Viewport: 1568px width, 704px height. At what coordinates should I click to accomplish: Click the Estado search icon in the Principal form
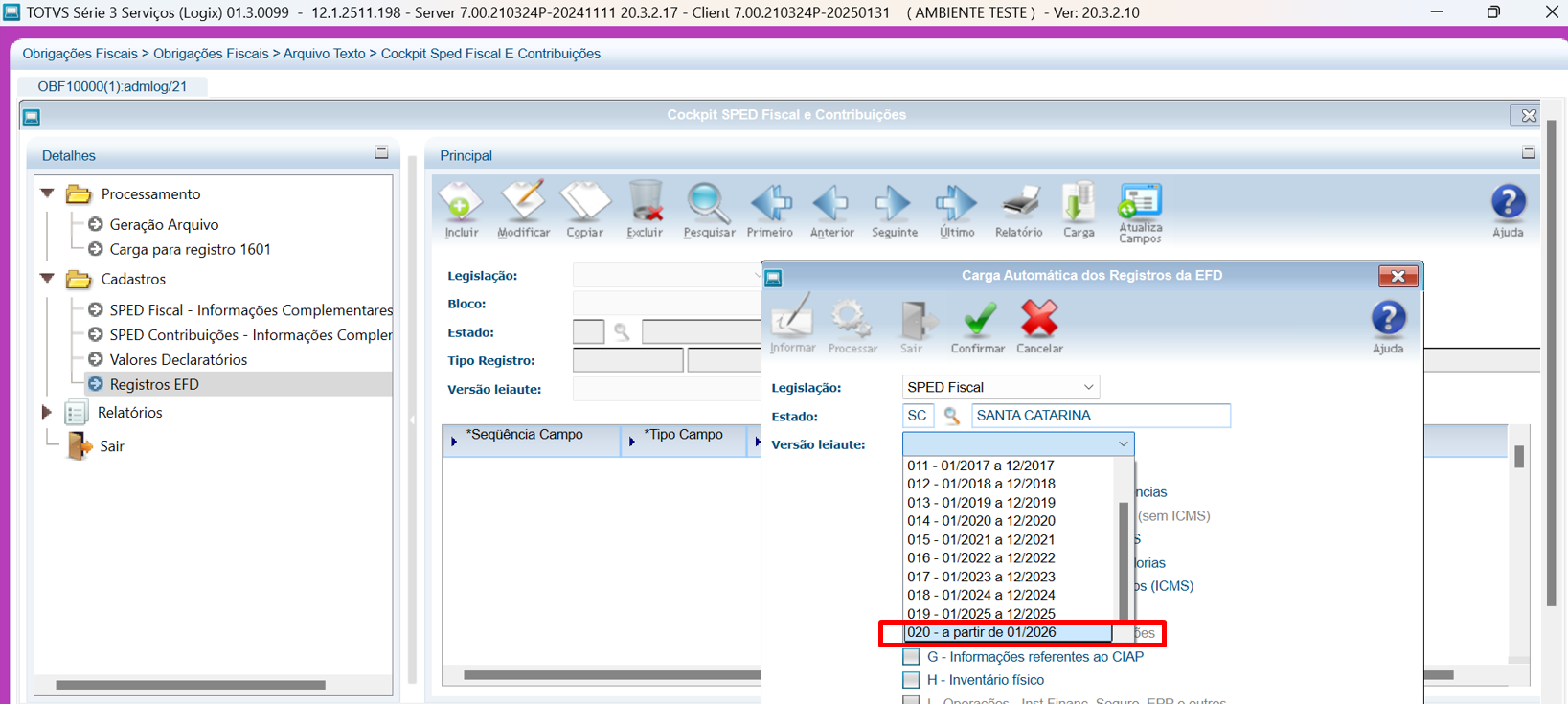pos(622,331)
